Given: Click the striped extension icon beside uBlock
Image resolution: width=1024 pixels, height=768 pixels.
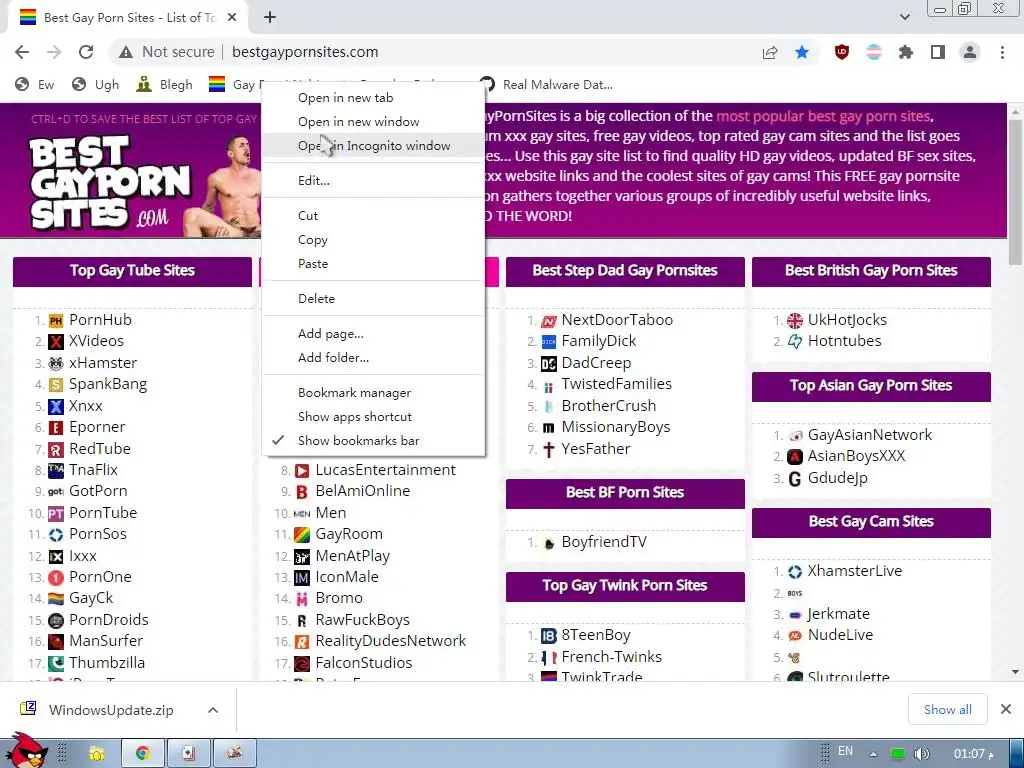Looking at the screenshot, I should (x=874, y=52).
